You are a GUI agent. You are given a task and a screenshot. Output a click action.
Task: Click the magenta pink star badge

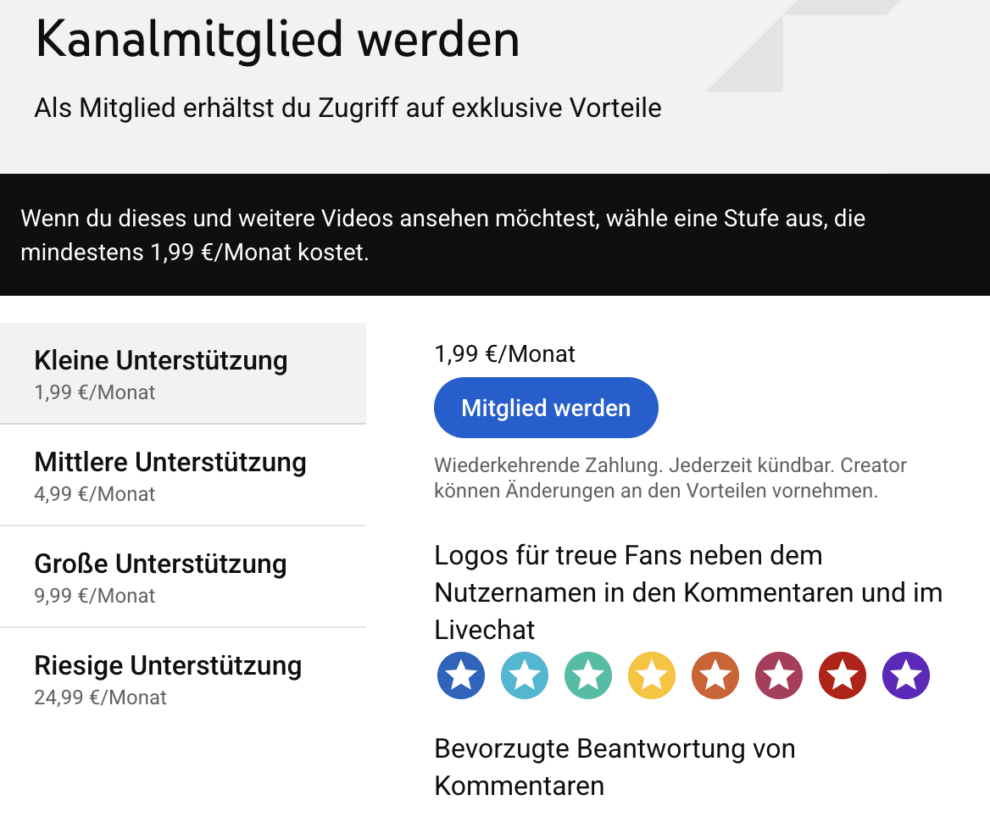pyautogui.click(x=779, y=676)
